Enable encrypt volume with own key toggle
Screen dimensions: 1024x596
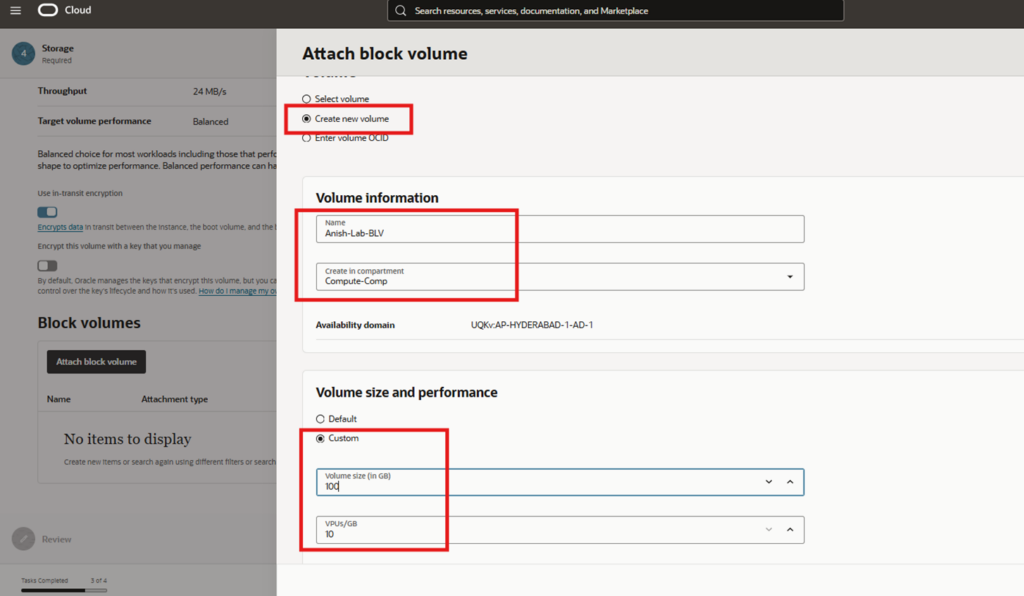point(47,265)
